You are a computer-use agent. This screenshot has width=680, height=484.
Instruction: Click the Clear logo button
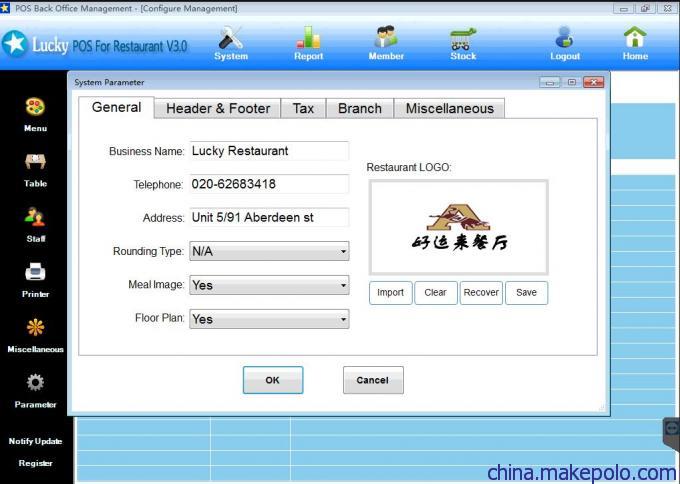(x=435, y=293)
